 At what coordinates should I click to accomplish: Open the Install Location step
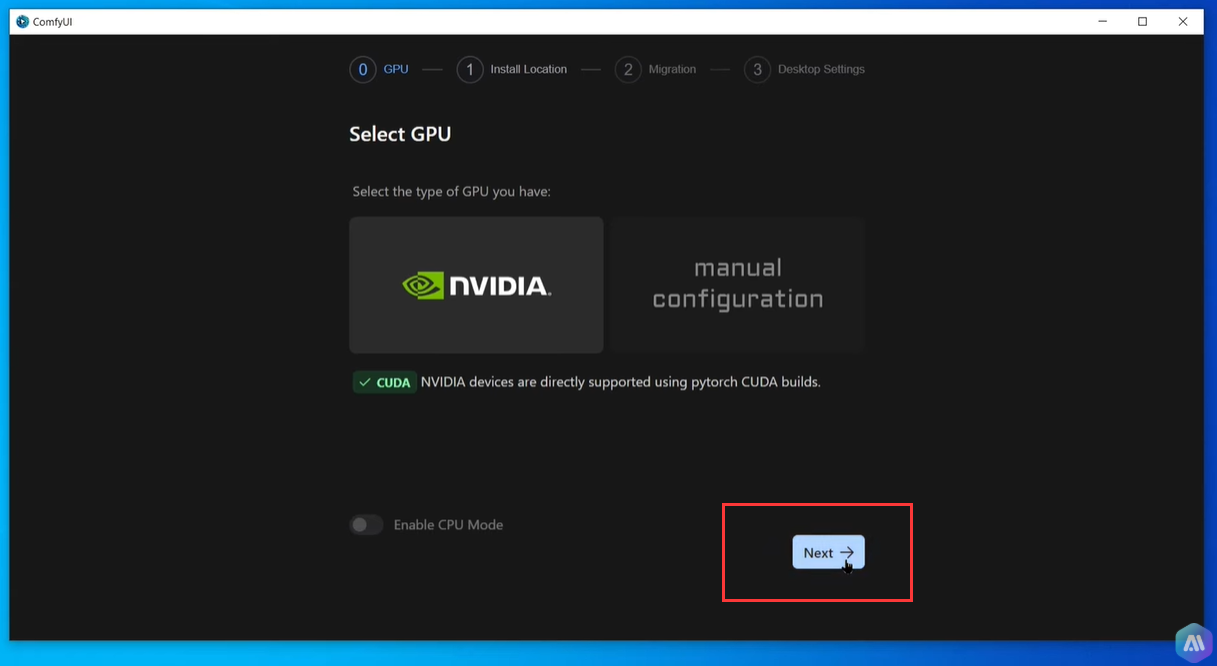point(512,69)
